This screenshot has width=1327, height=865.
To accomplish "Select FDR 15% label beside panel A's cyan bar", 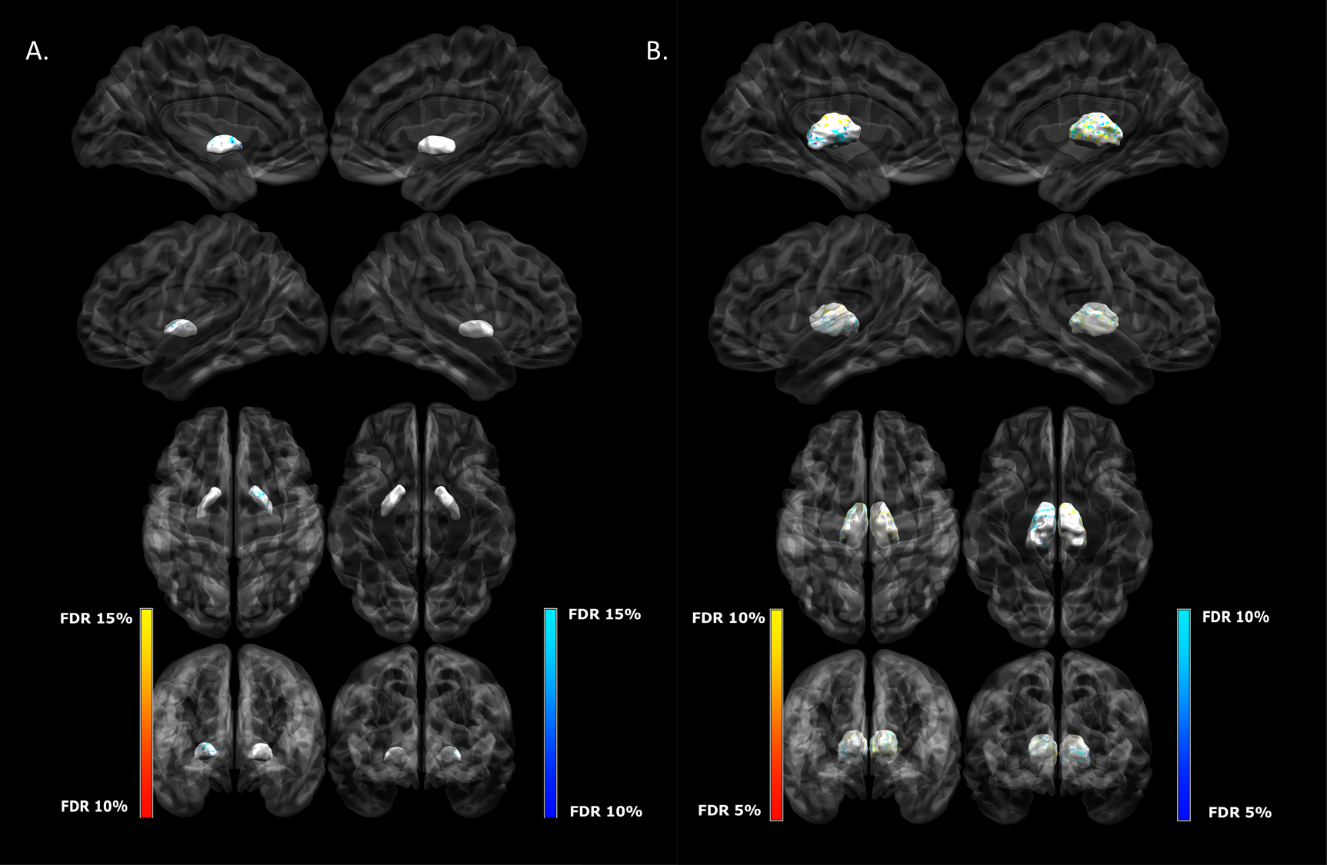I will [604, 614].
